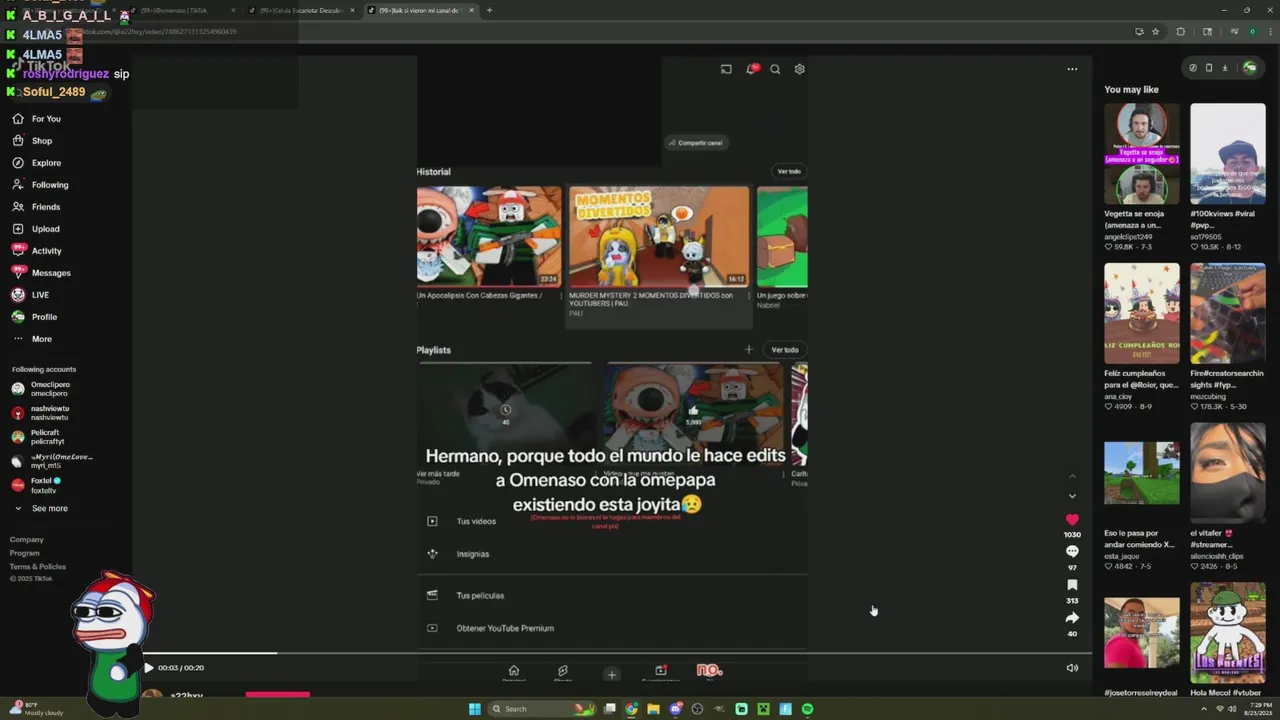
Task: Open the For You feed
Action: click(36, 119)
